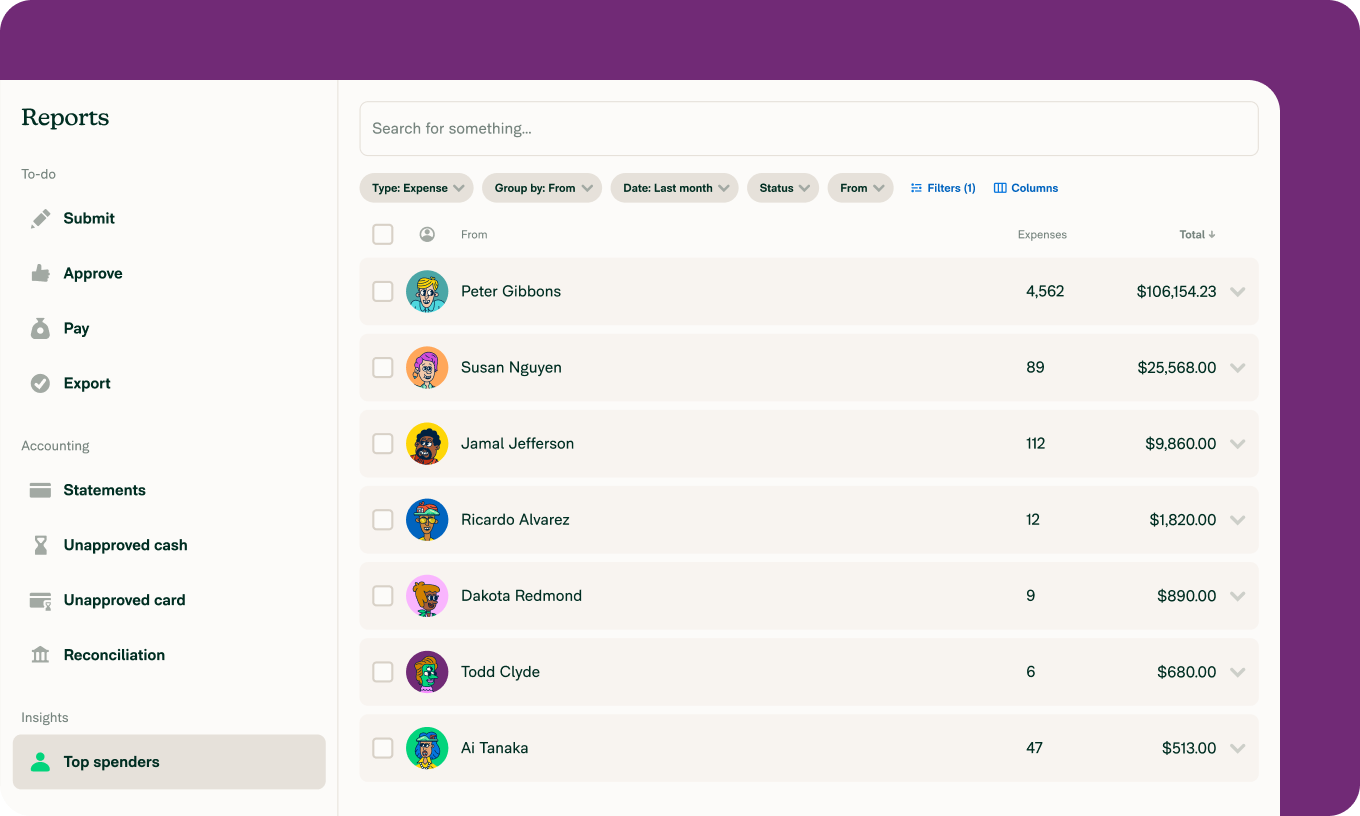The height and width of the screenshot is (816, 1360).
Task: Click the Approve thumbs-up icon
Action: coord(40,272)
